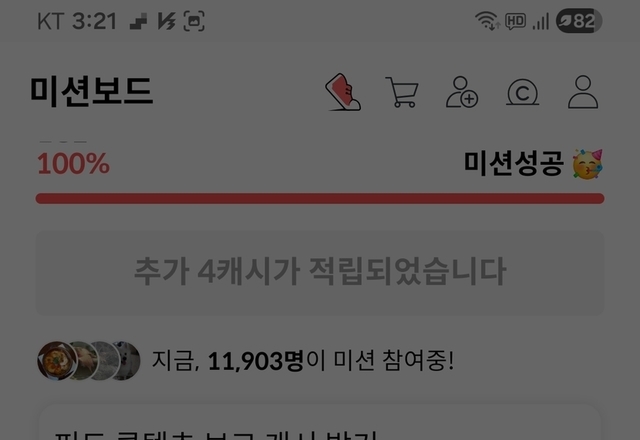Tap the 11,903명이 미션 참여중 text
Image resolution: width=640 pixels, height=440 pixels.
pyautogui.click(x=302, y=361)
